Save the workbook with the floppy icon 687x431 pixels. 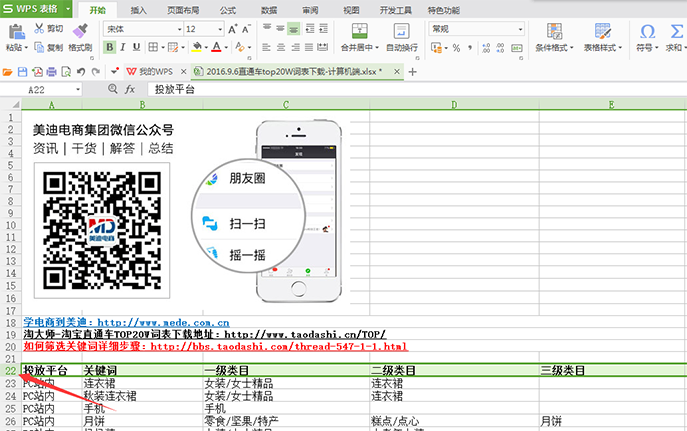point(22,72)
